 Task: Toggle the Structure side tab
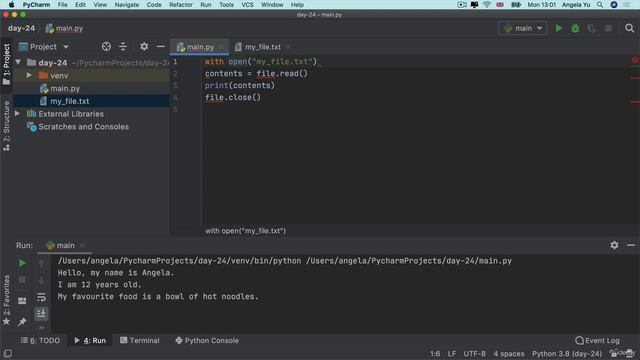(7, 126)
